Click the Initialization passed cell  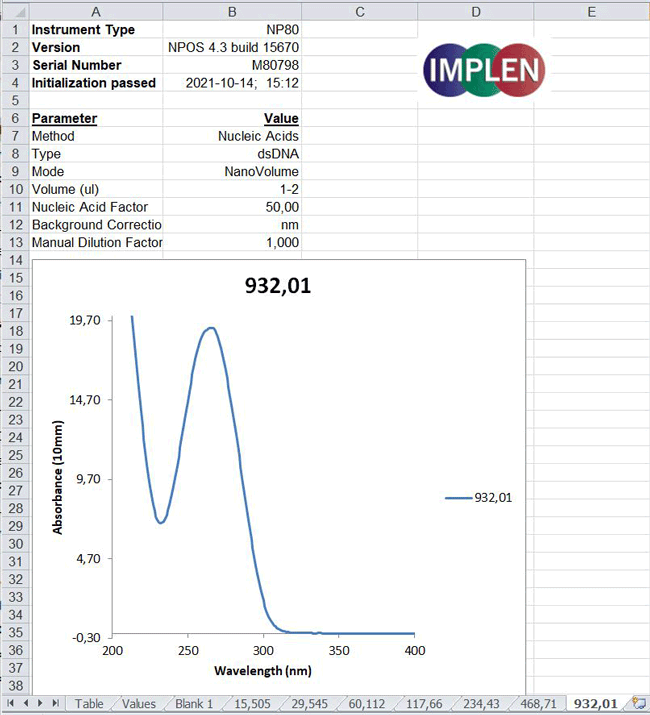tap(96, 83)
